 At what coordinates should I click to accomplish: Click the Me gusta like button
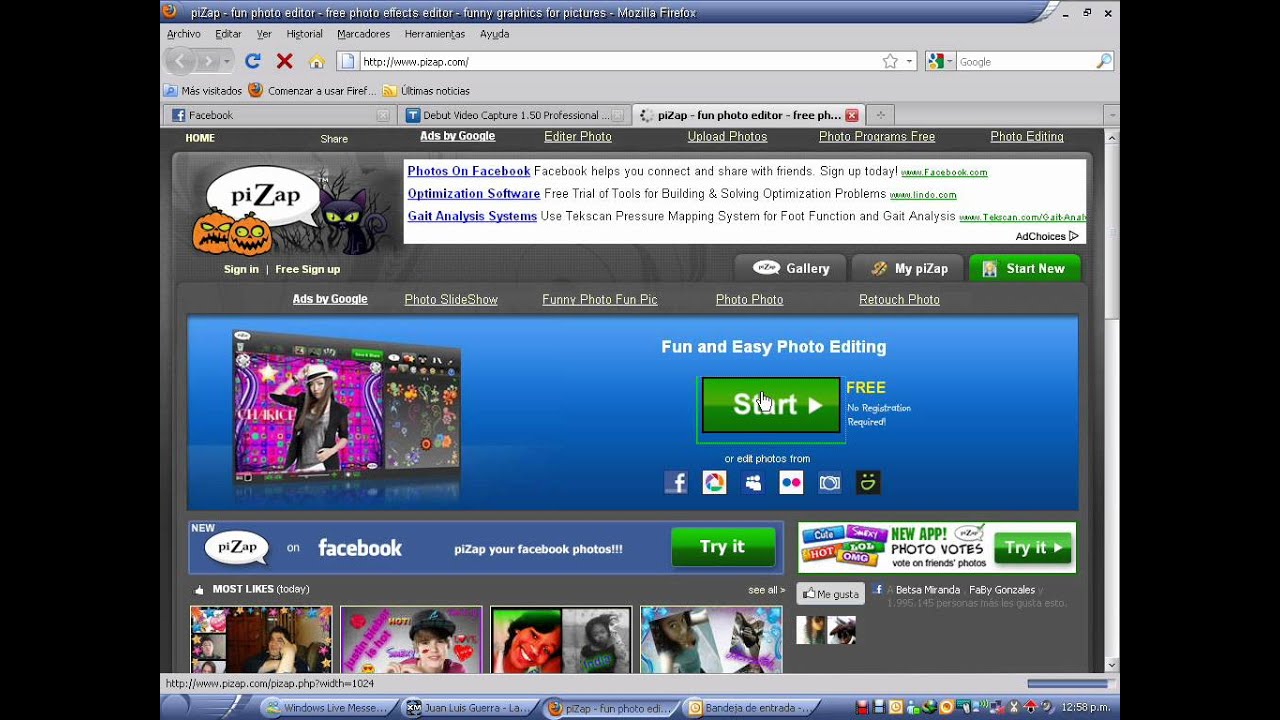831,593
